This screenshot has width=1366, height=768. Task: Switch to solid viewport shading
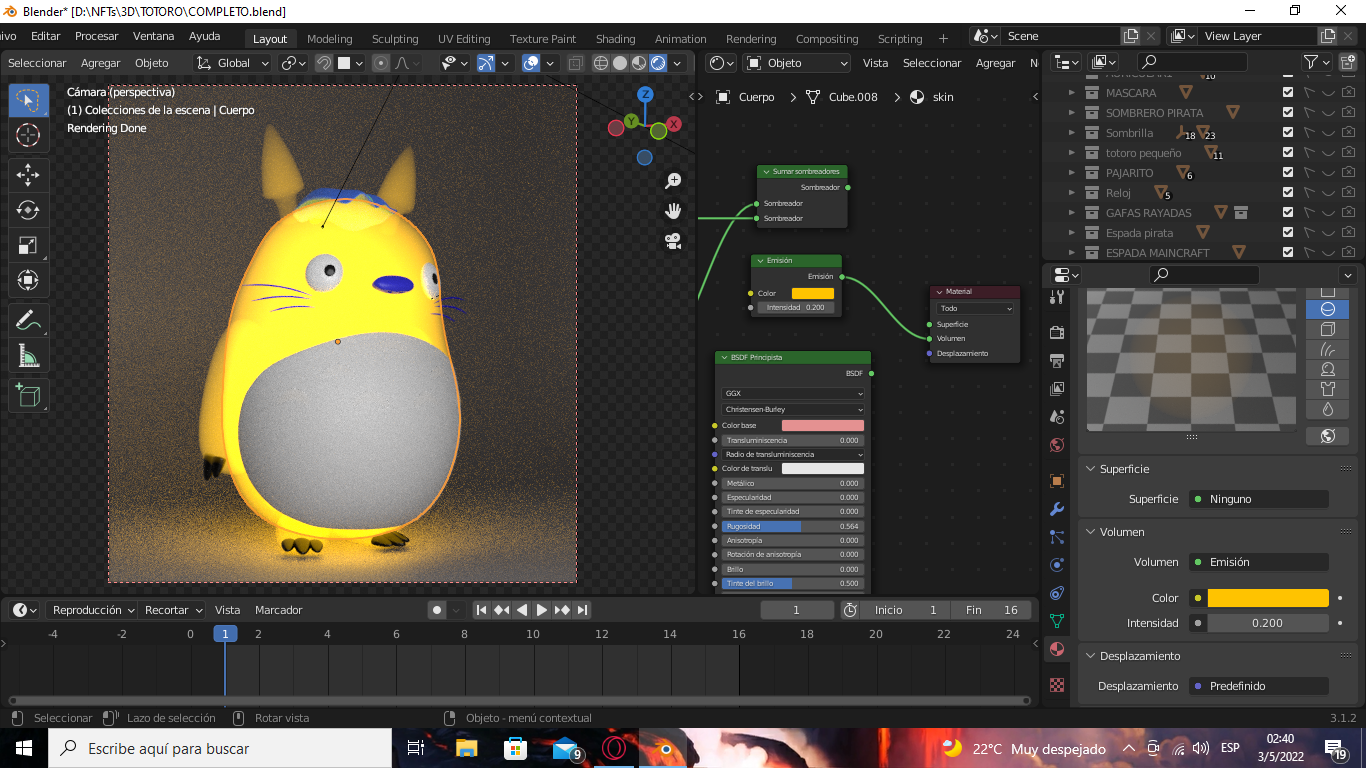click(620, 63)
